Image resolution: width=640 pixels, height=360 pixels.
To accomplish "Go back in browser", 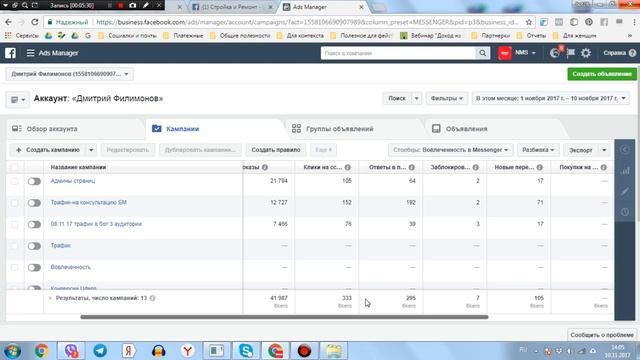I will 9,22.
